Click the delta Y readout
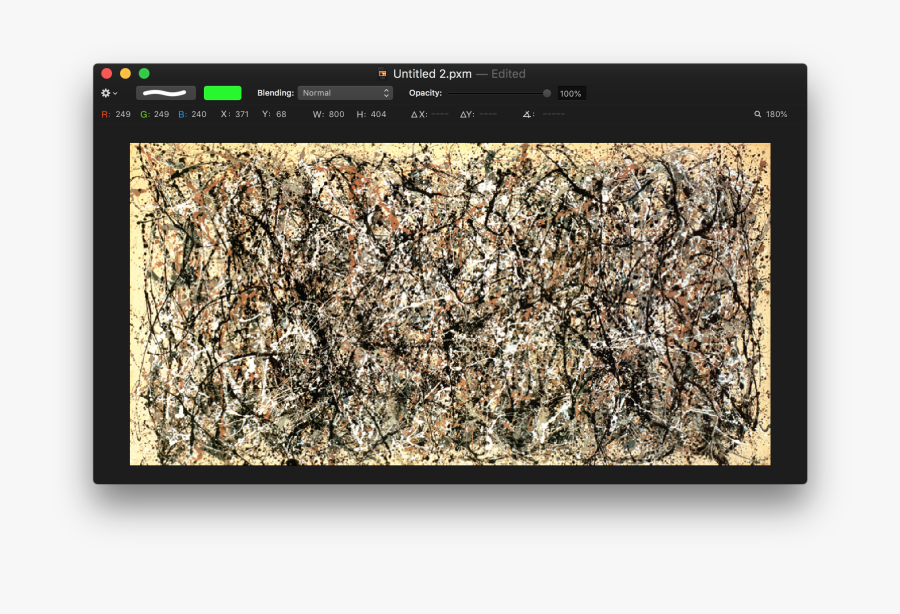The width and height of the screenshot is (900, 614). 478,115
